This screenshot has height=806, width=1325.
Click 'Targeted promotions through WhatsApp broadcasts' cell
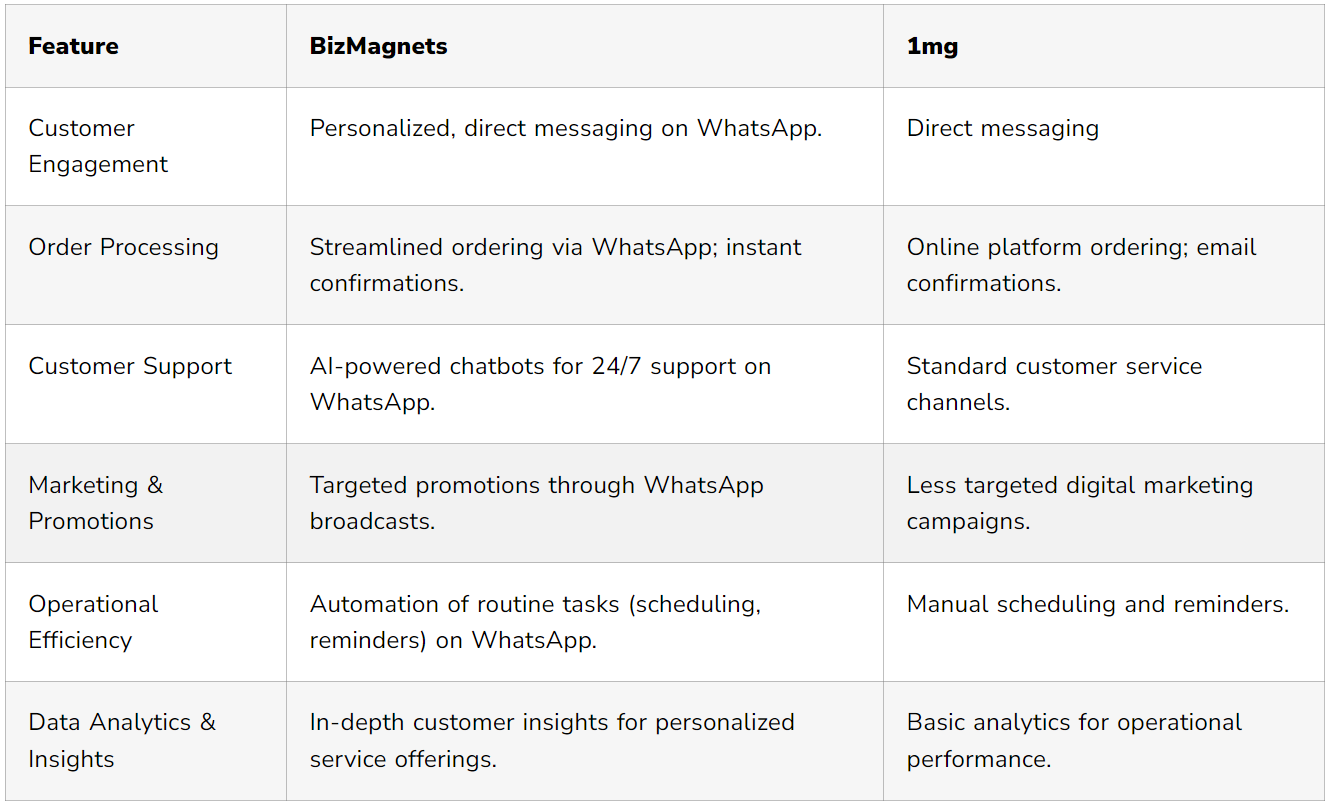click(536, 503)
